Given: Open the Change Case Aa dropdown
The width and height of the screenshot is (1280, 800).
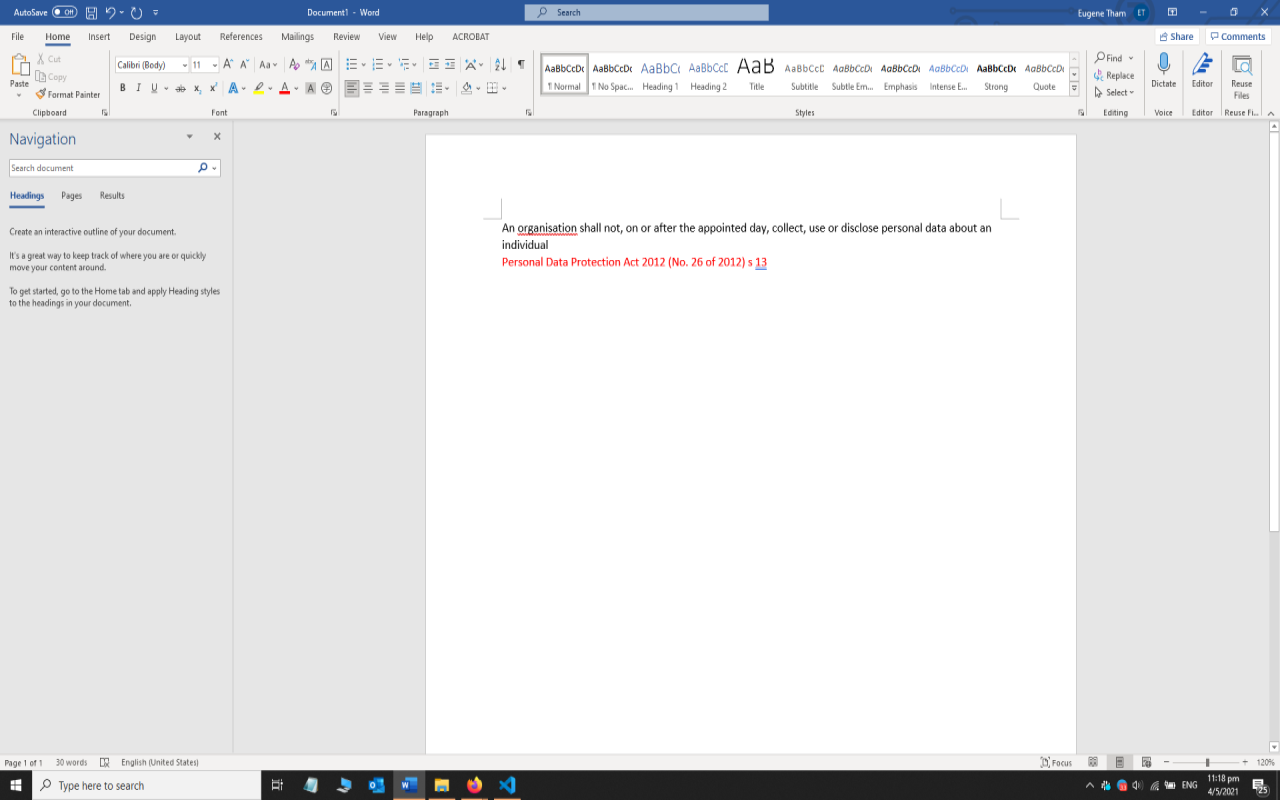Looking at the screenshot, I should [268, 64].
